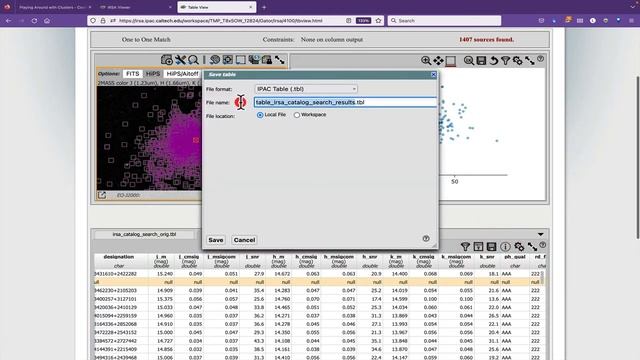
Task: Toggle table text view icon
Action: click(478, 247)
